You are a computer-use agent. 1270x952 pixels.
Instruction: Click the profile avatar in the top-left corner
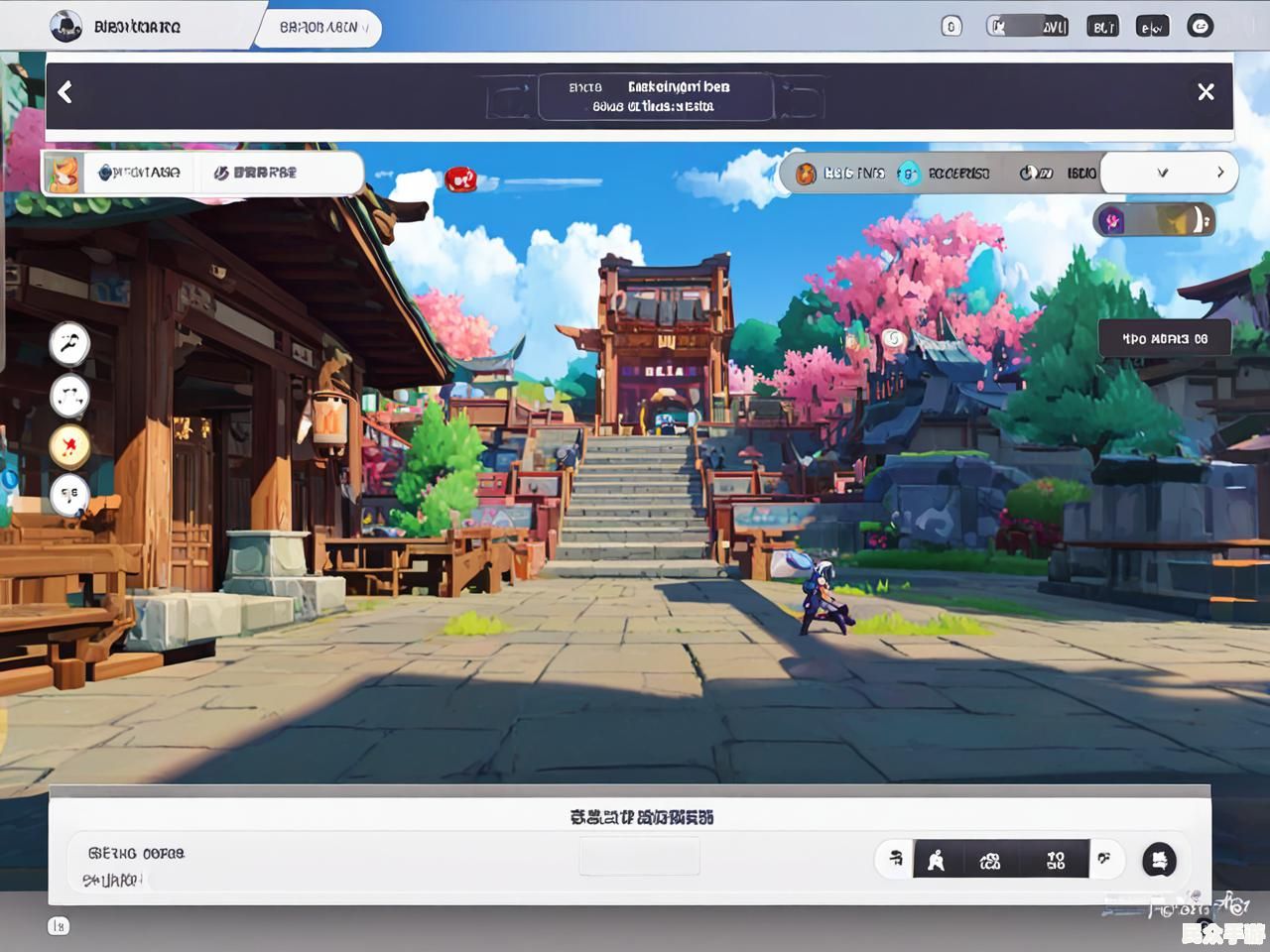pos(66,27)
